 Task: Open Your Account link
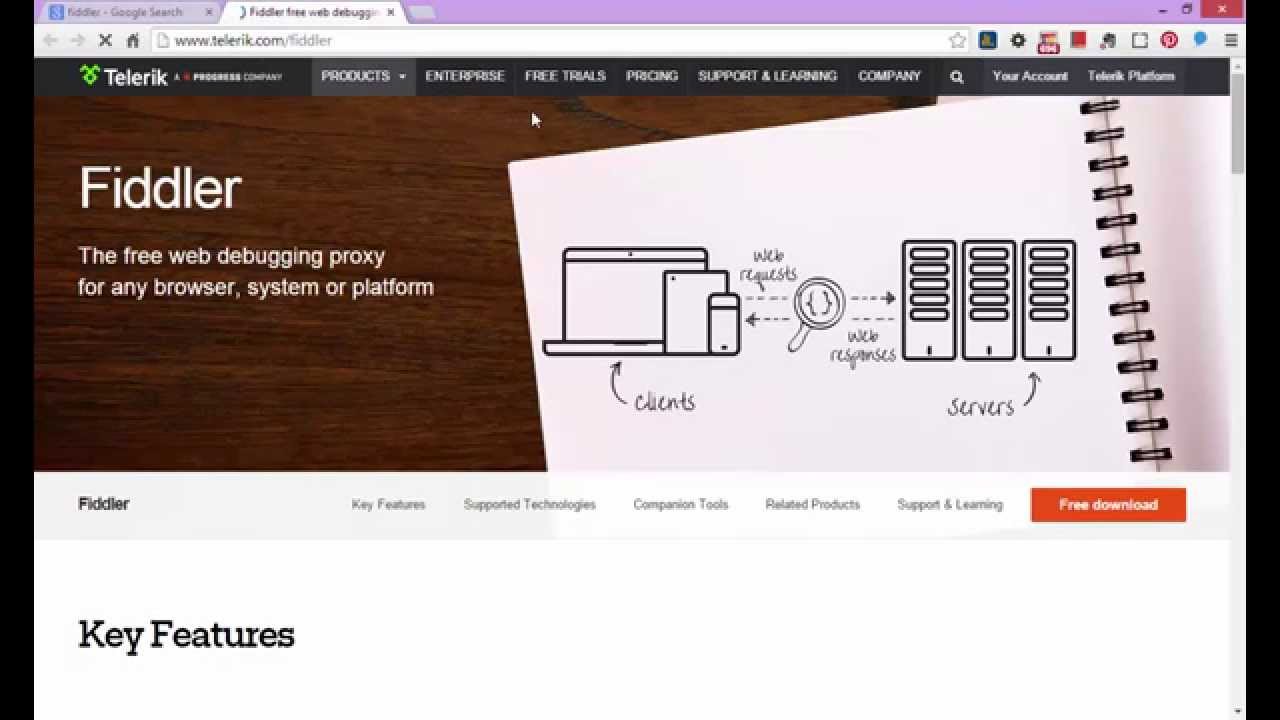click(1030, 76)
